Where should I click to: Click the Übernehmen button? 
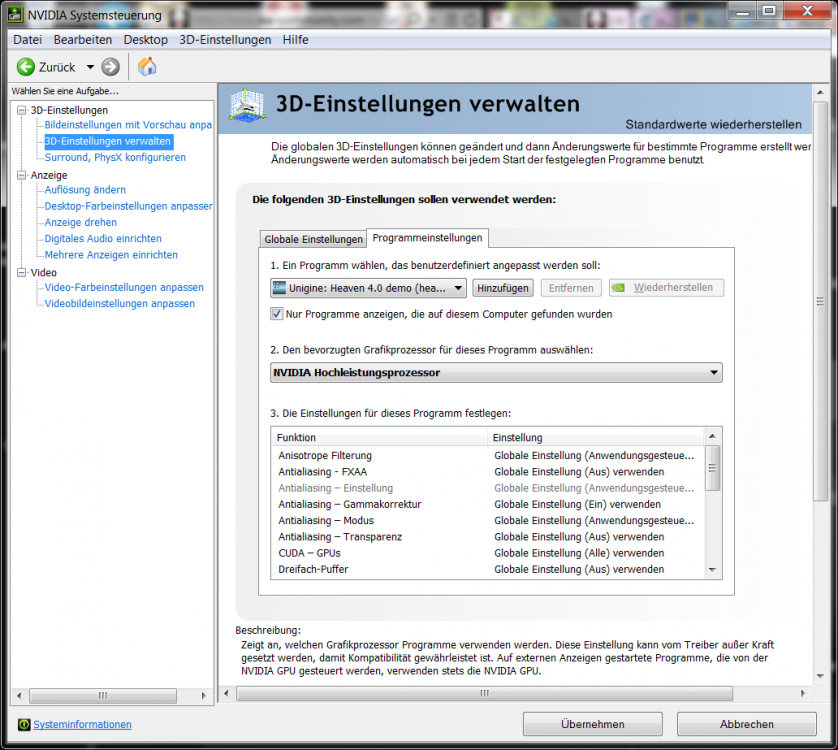coord(592,724)
